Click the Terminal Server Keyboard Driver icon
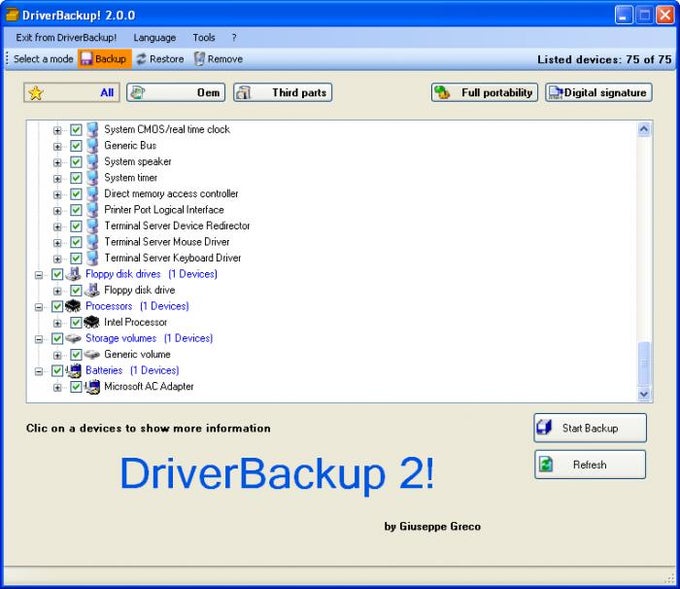Image resolution: width=680 pixels, height=589 pixels. point(92,258)
